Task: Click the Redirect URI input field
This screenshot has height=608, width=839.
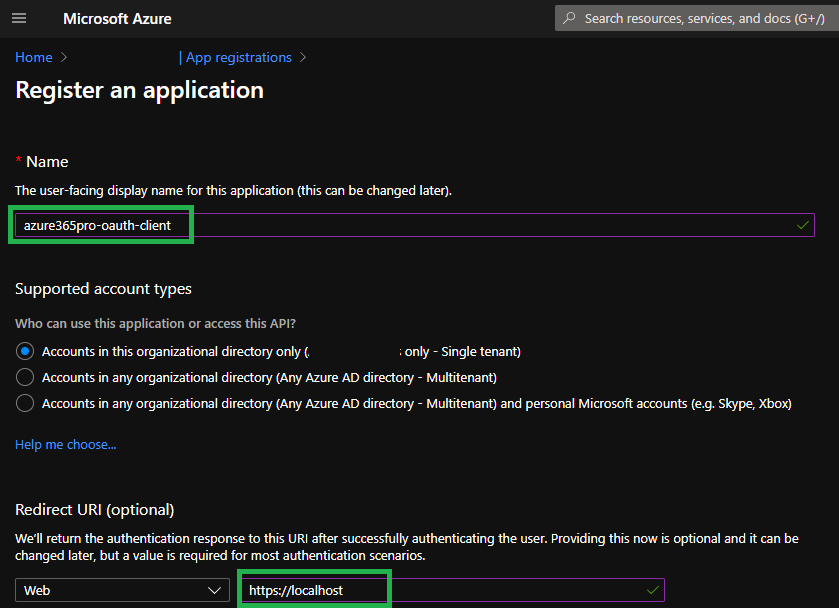Action: [x=453, y=590]
